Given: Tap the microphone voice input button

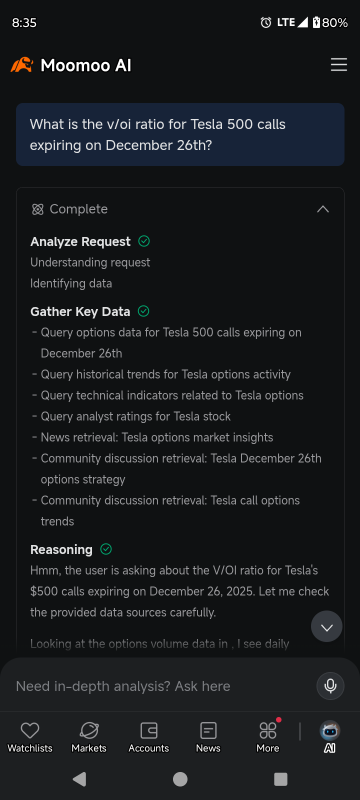Looking at the screenshot, I should tap(330, 686).
